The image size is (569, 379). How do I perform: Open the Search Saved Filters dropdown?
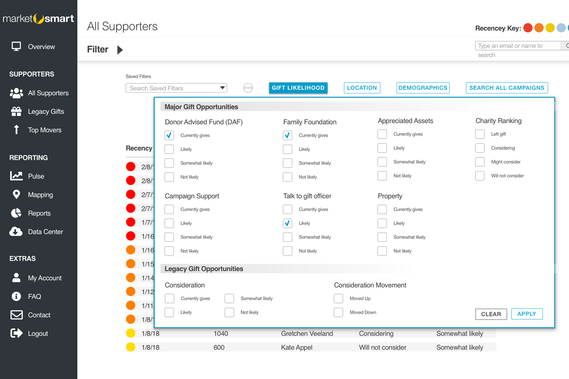tap(176, 88)
